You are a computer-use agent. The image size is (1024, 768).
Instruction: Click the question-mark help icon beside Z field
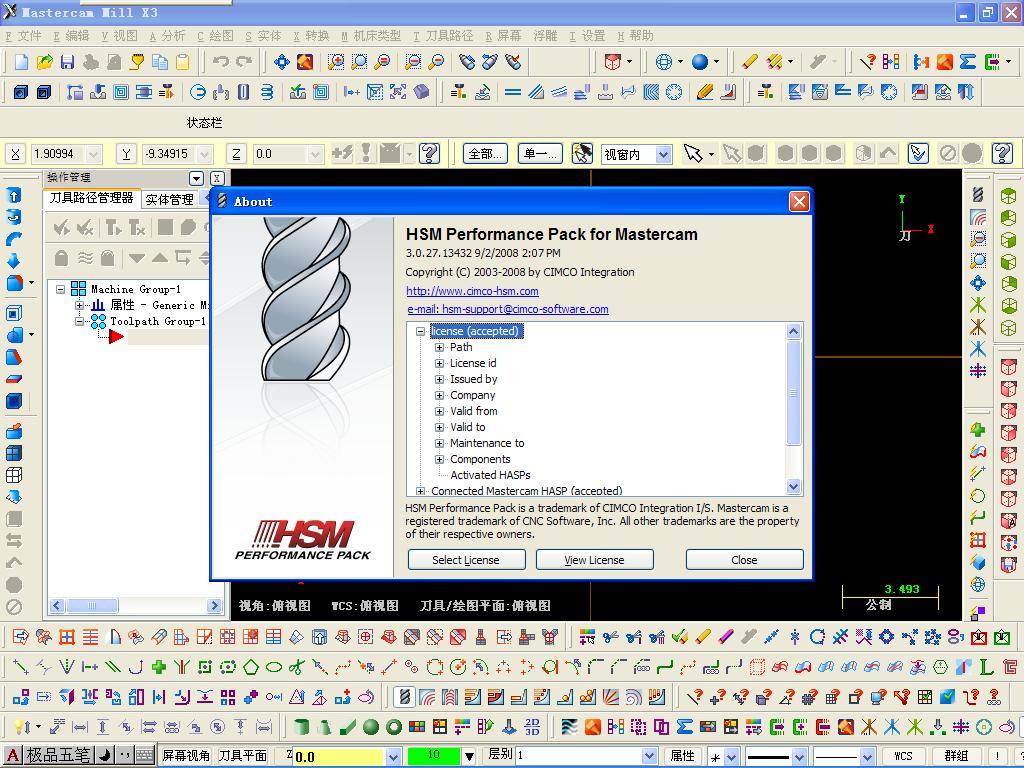tap(429, 153)
